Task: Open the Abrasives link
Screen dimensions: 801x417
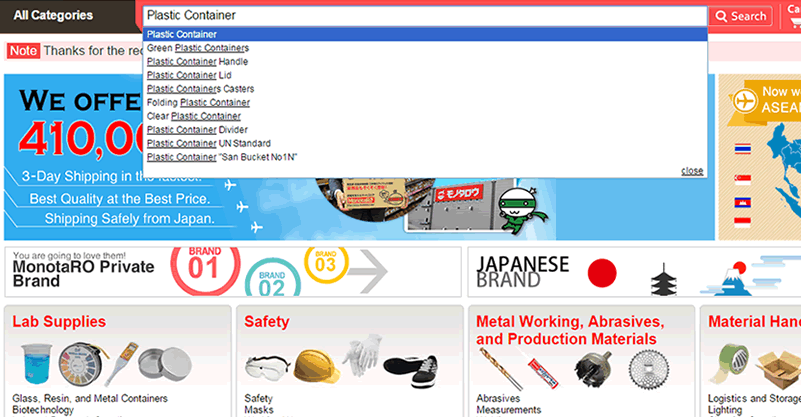Action: (498, 399)
